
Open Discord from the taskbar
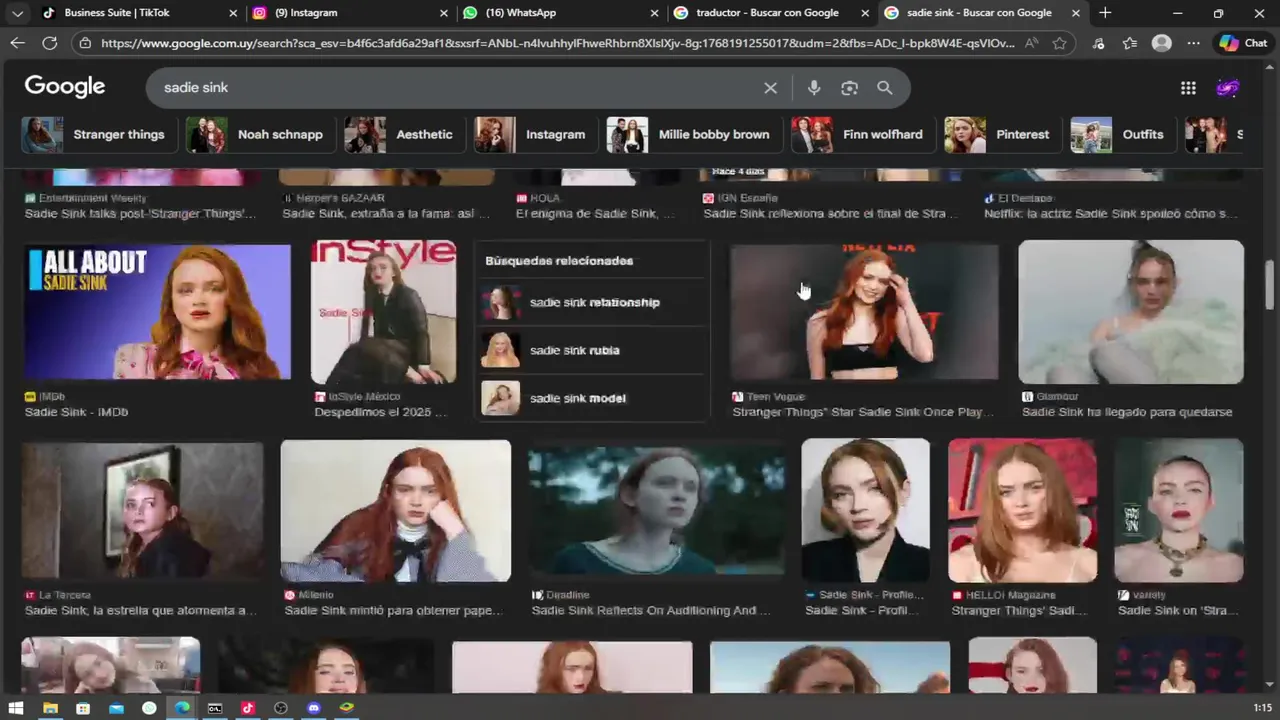(x=314, y=708)
